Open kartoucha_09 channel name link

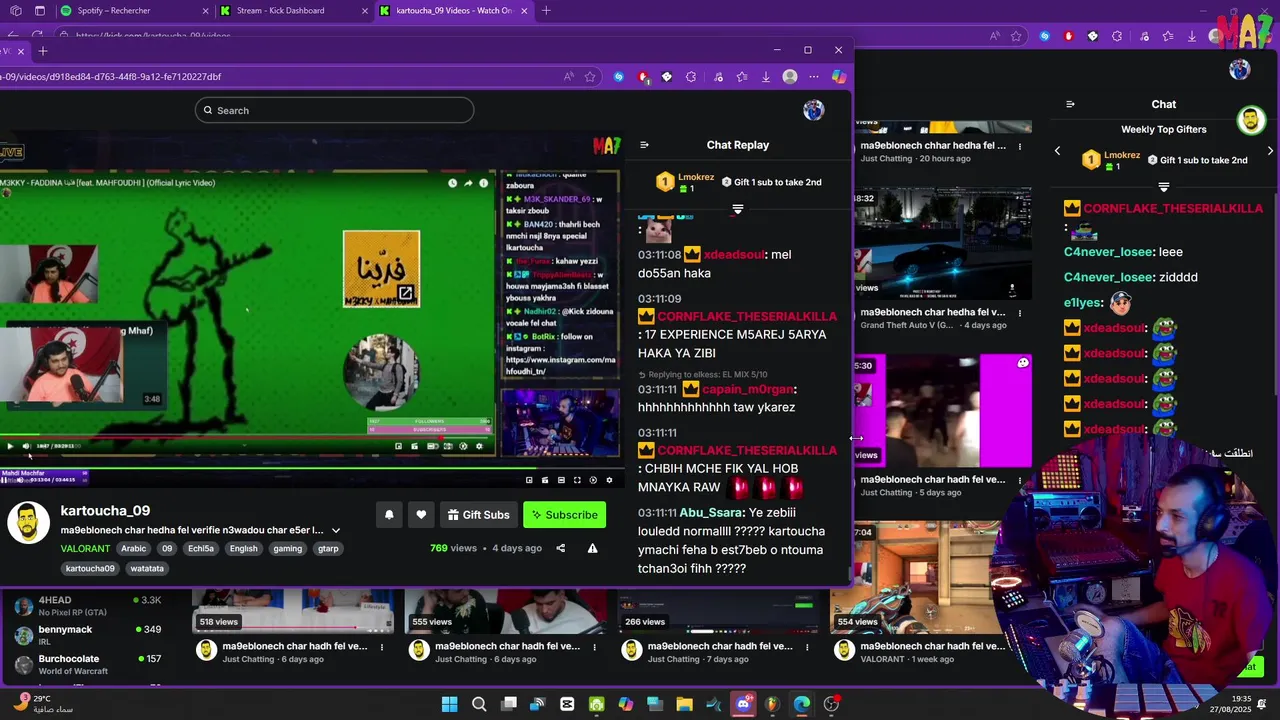pos(105,511)
